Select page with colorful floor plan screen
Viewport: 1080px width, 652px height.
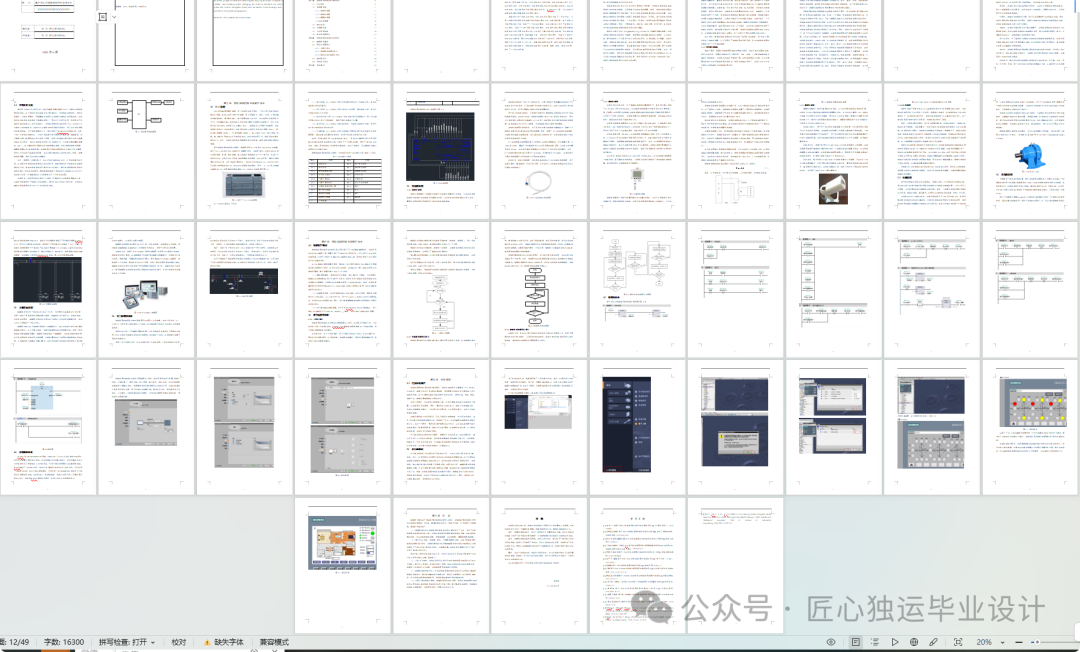(342, 565)
